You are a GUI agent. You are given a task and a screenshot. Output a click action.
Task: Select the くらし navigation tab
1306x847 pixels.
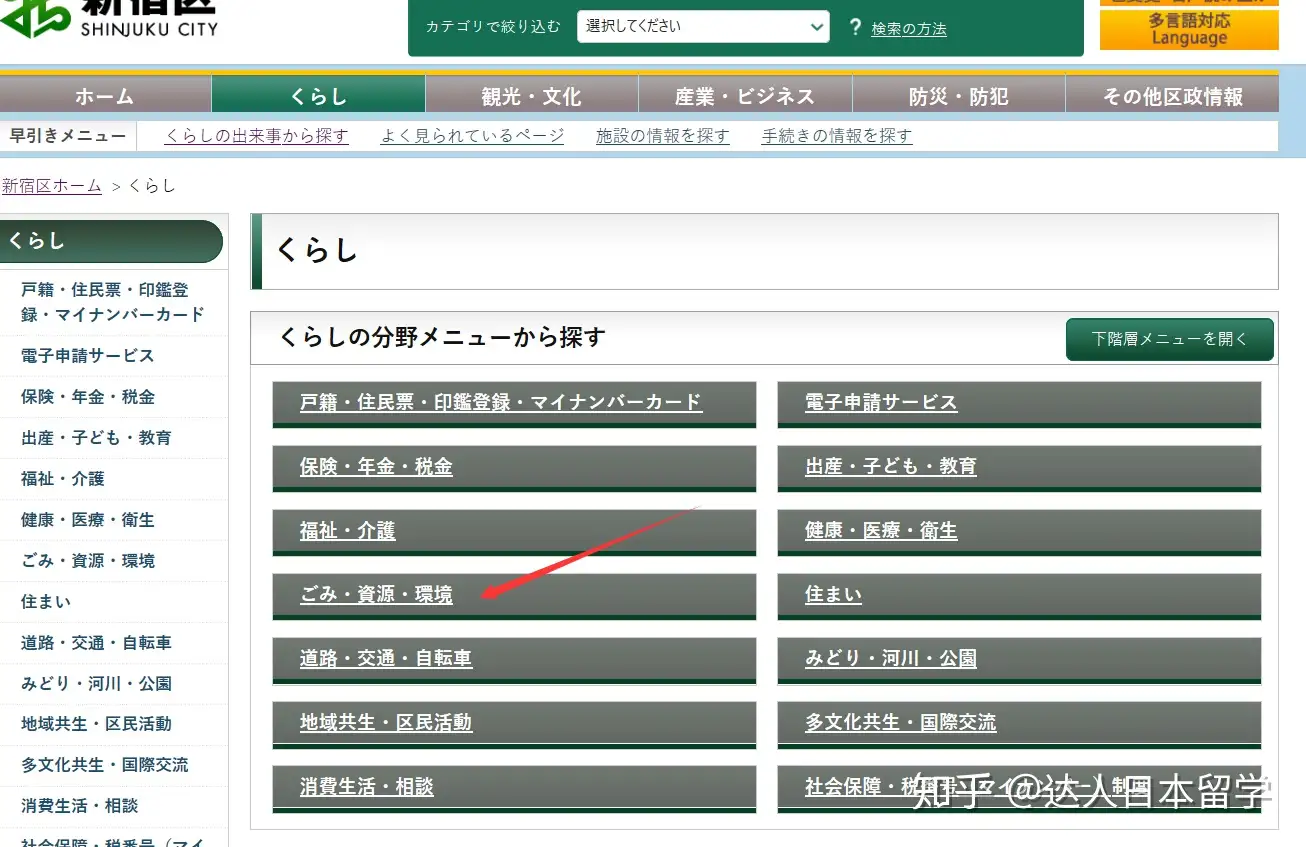(x=319, y=96)
